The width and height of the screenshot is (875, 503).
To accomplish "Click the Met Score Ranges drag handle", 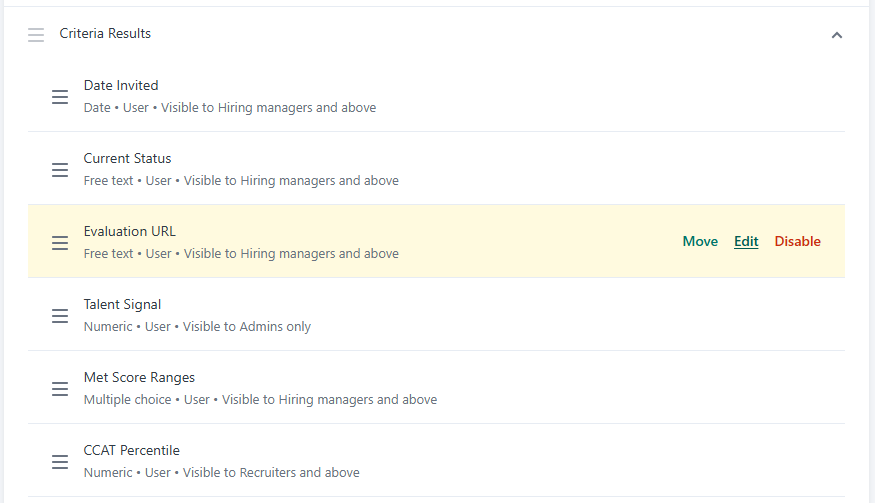I will click(x=60, y=389).
